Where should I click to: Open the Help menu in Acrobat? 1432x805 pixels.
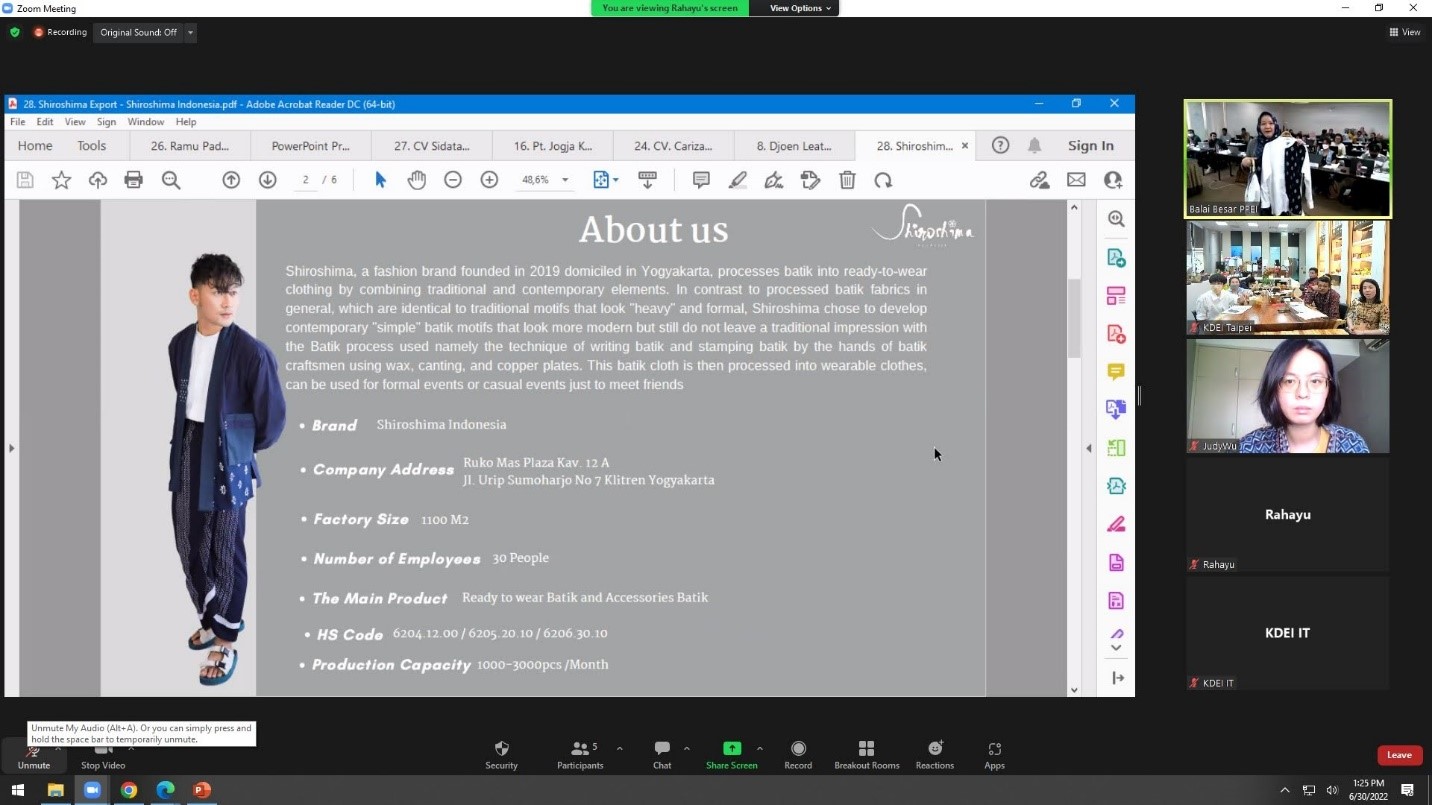[x=186, y=122]
